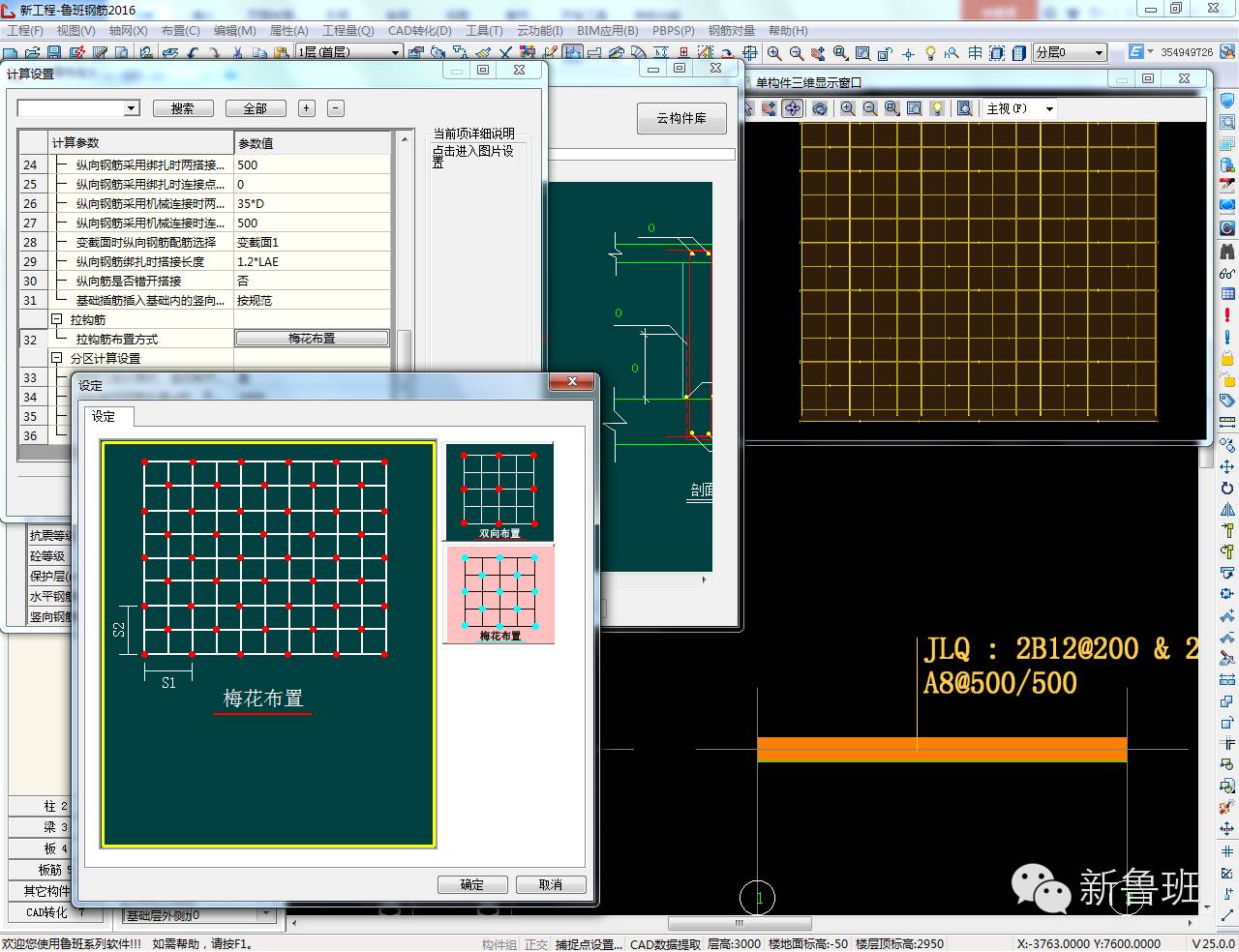Image resolution: width=1239 pixels, height=952 pixels.
Task: Open the search combo box in 计算设置
Action: click(79, 108)
